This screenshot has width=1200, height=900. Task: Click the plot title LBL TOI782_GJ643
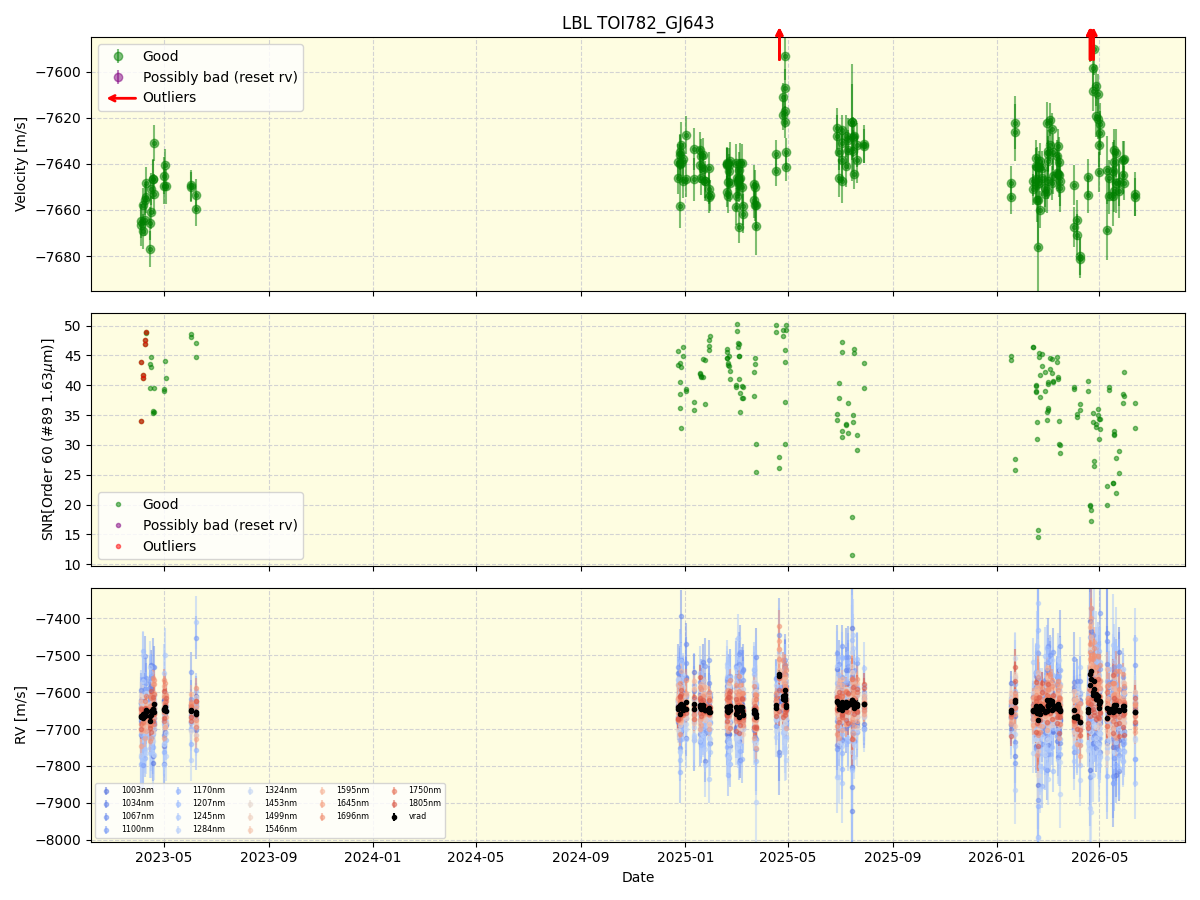point(638,23)
